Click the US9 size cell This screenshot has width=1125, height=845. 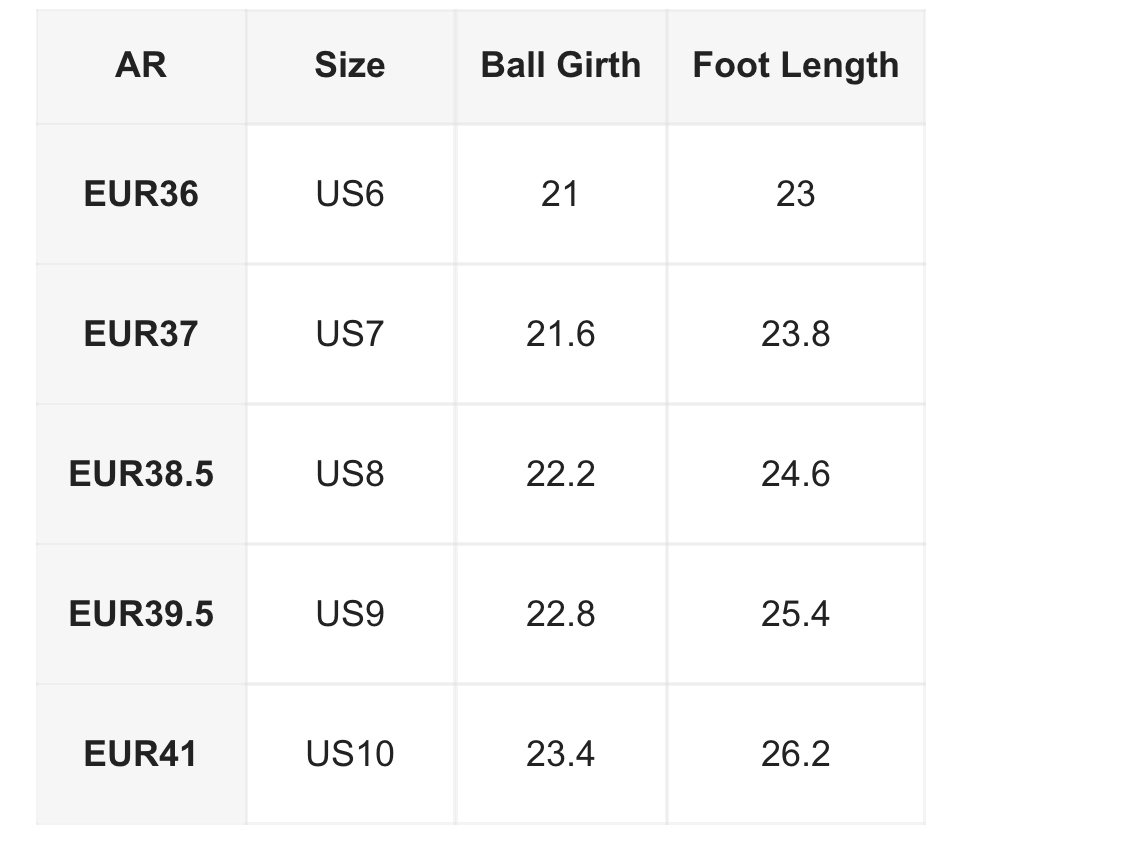[x=350, y=614]
